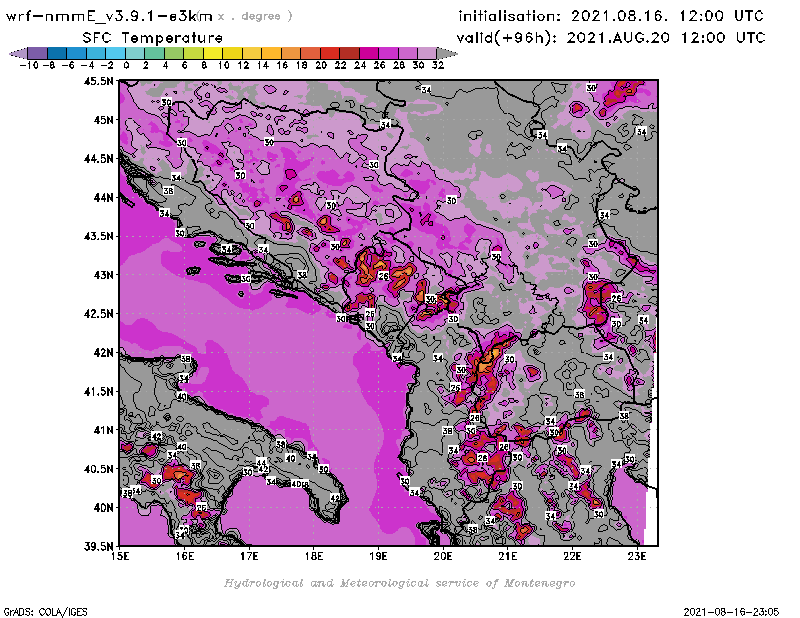Select the 12 to 14 golden legend swatch
This screenshot has width=800, height=618.
252,53
